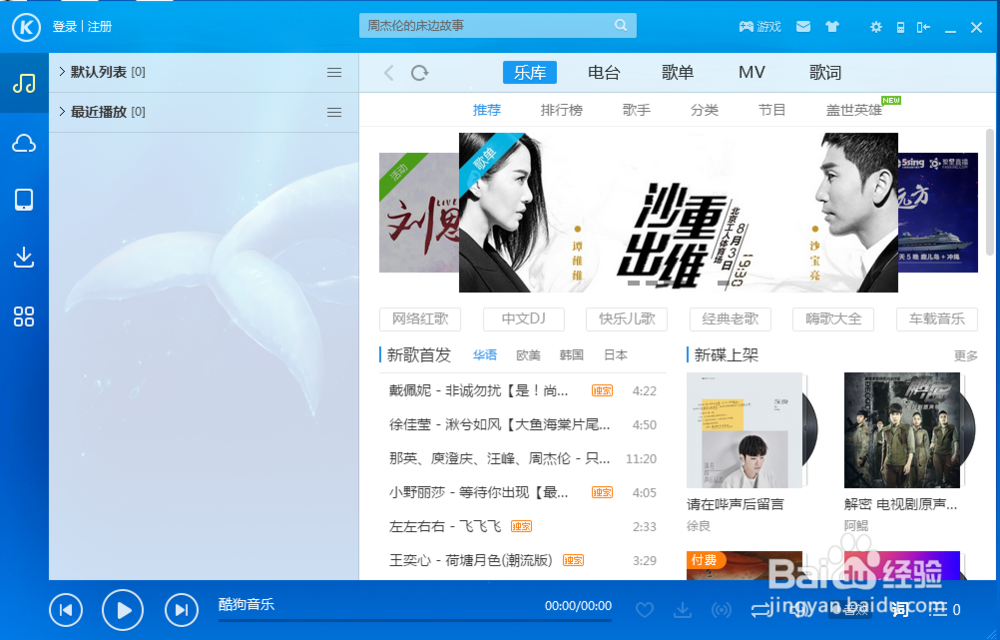Viewport: 1000px width, 640px height.
Task: Click the playback progress bar
Action: pyautogui.click(x=415, y=620)
